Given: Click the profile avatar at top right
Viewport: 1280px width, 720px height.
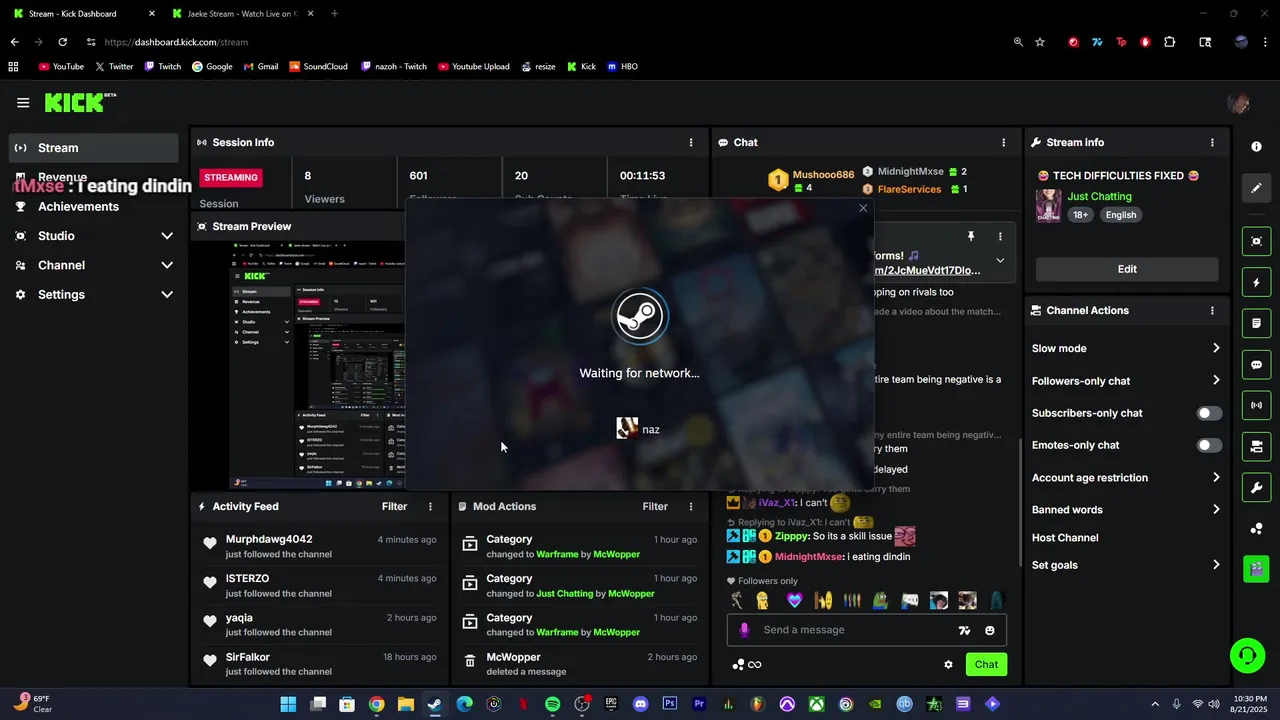Looking at the screenshot, I should 1239,103.
